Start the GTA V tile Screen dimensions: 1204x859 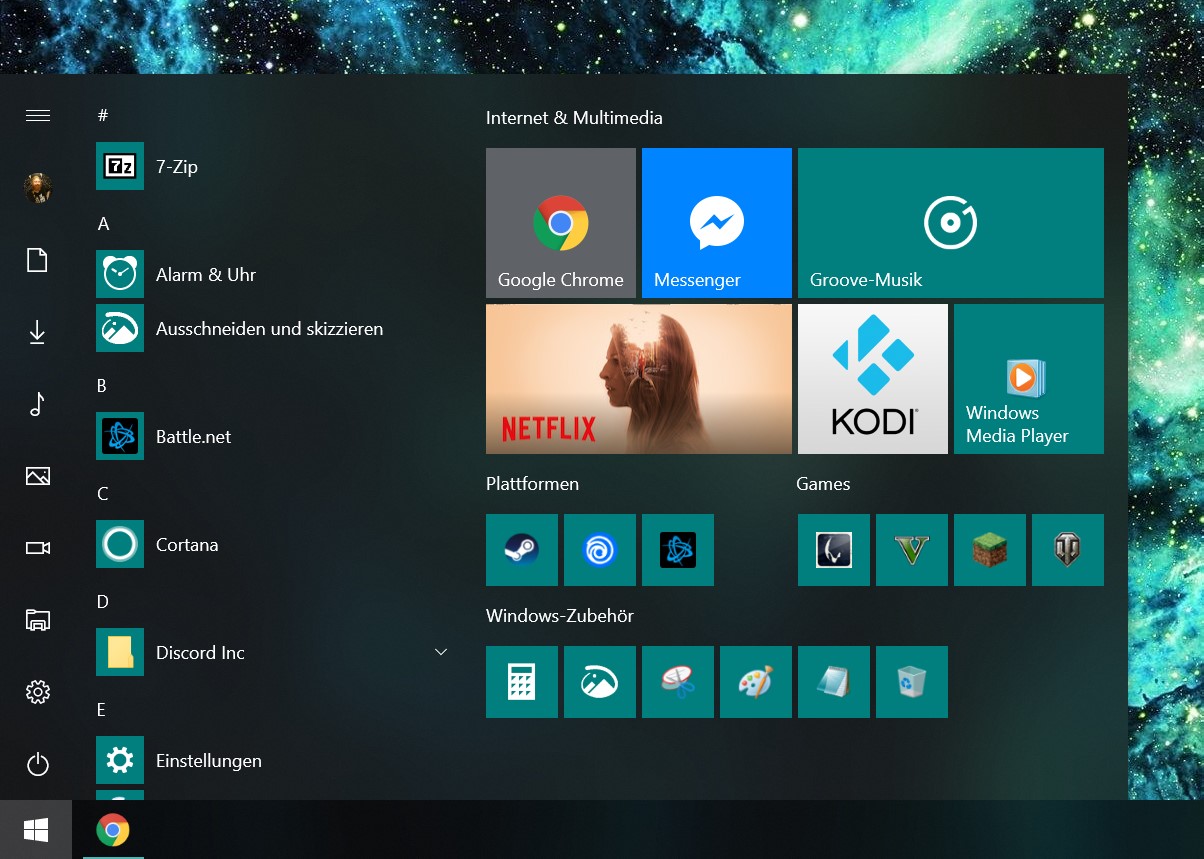pyautogui.click(x=912, y=550)
